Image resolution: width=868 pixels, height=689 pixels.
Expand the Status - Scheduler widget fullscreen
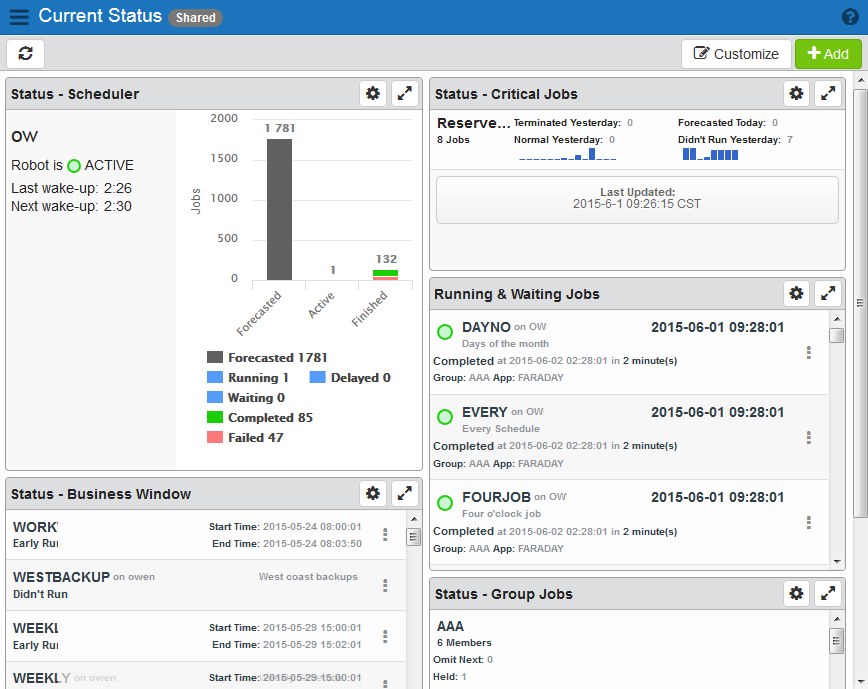[x=405, y=94]
